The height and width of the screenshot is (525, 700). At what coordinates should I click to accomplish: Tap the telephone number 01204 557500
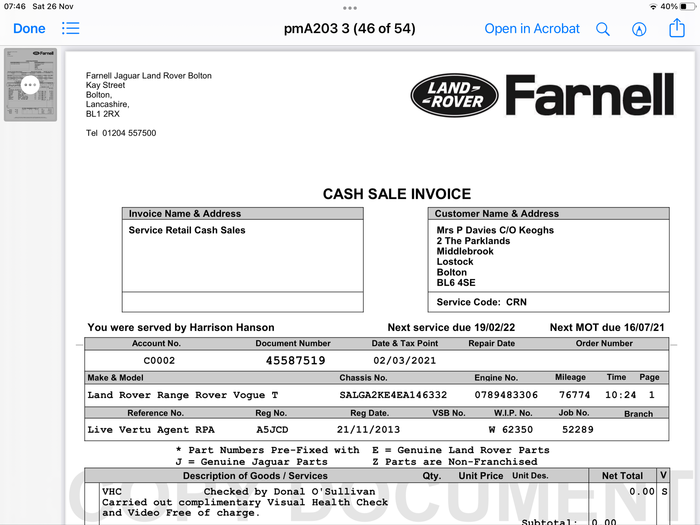coord(129,133)
